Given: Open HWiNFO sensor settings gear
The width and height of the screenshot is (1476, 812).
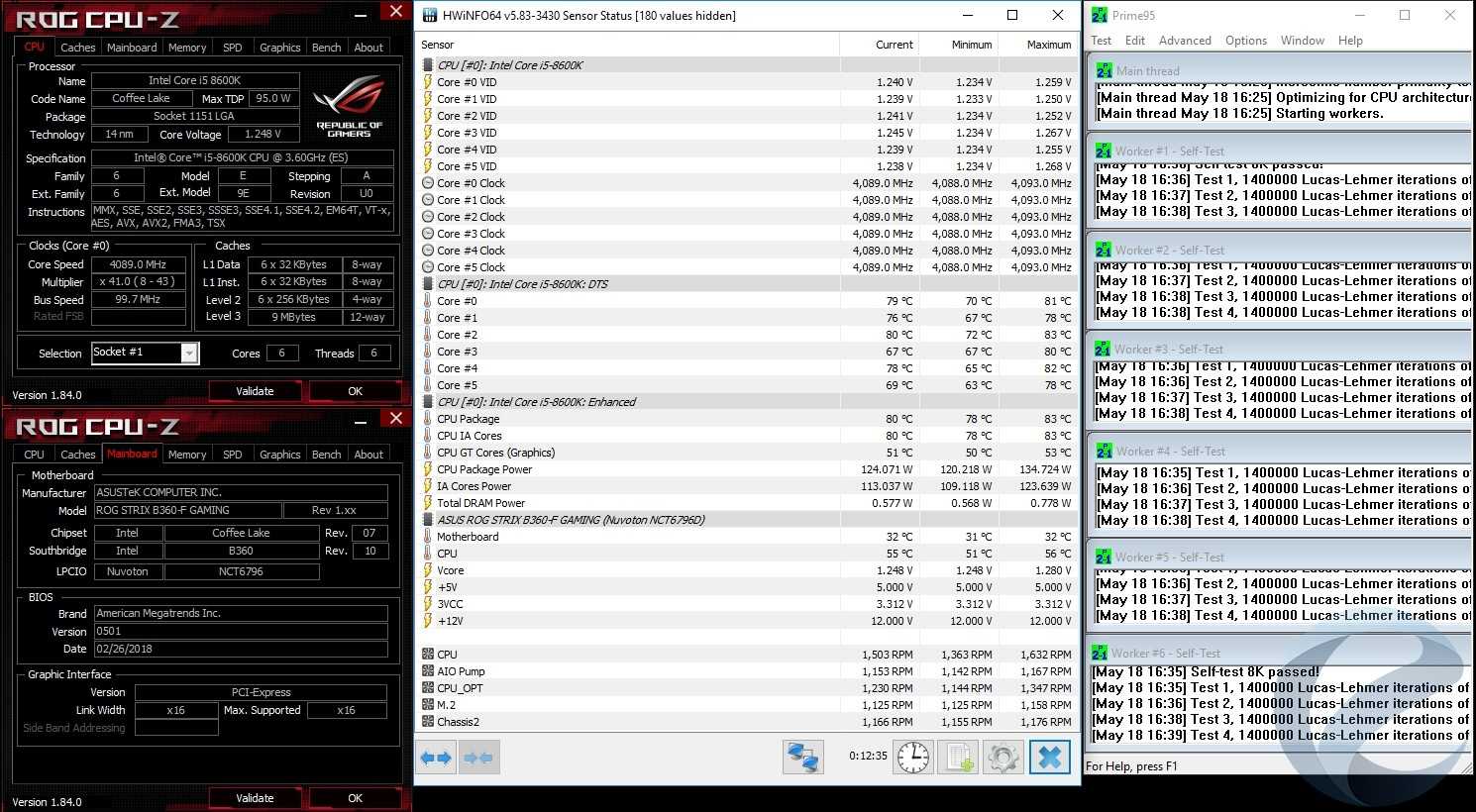Looking at the screenshot, I should click(1002, 758).
